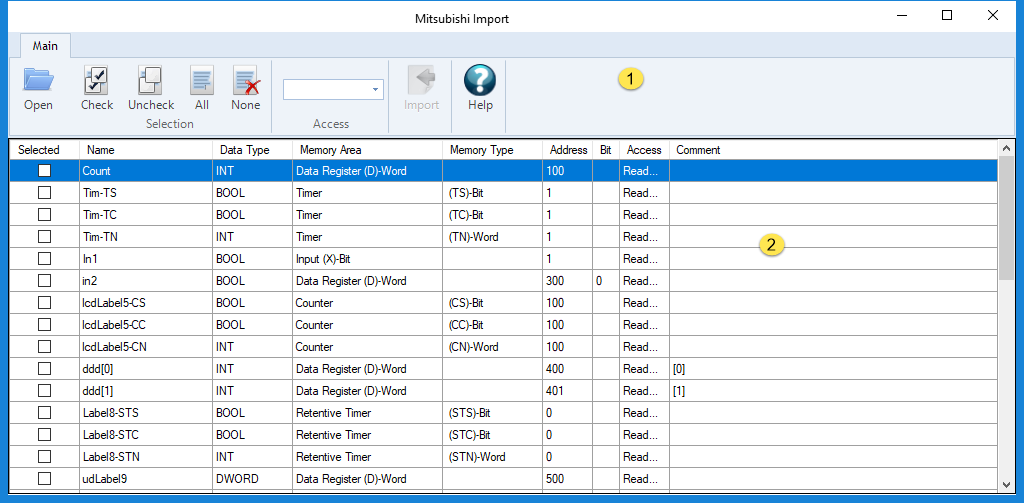
Task: Click the None selection icon
Action: [x=246, y=81]
